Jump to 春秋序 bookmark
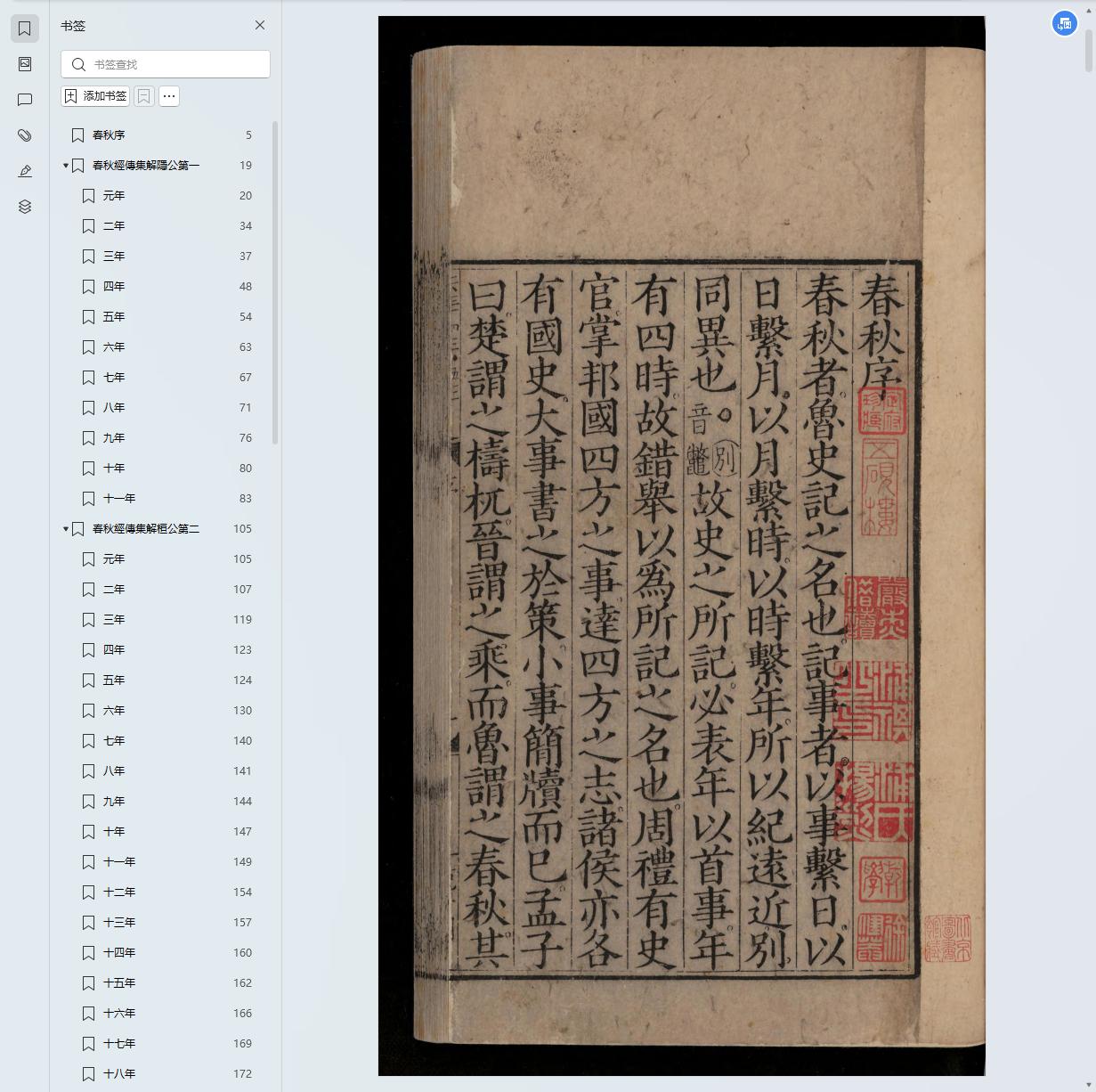Viewport: 1096px width, 1092px height. tap(109, 135)
